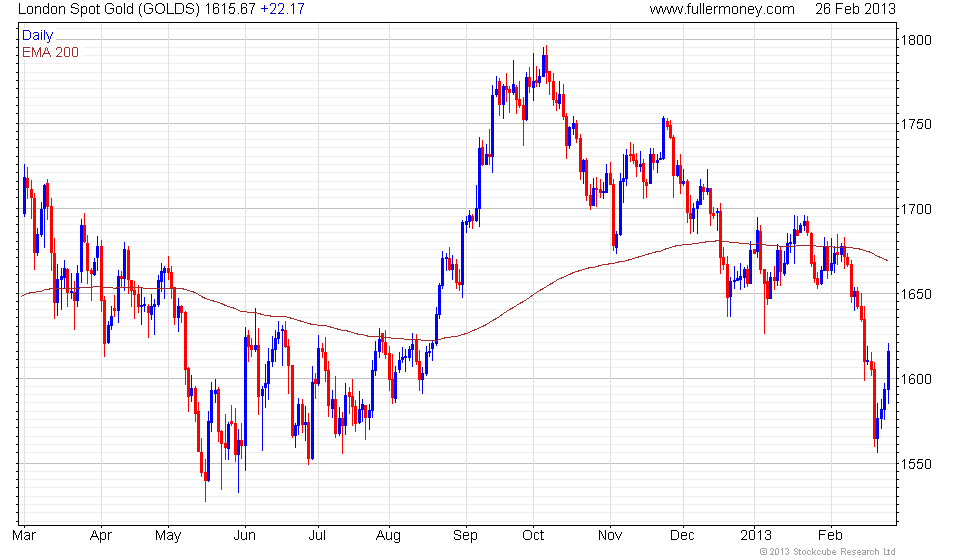Click the chart title 'London Spot Gold (GOLDS)'
The height and width of the screenshot is (560, 980).
tap(109, 9)
